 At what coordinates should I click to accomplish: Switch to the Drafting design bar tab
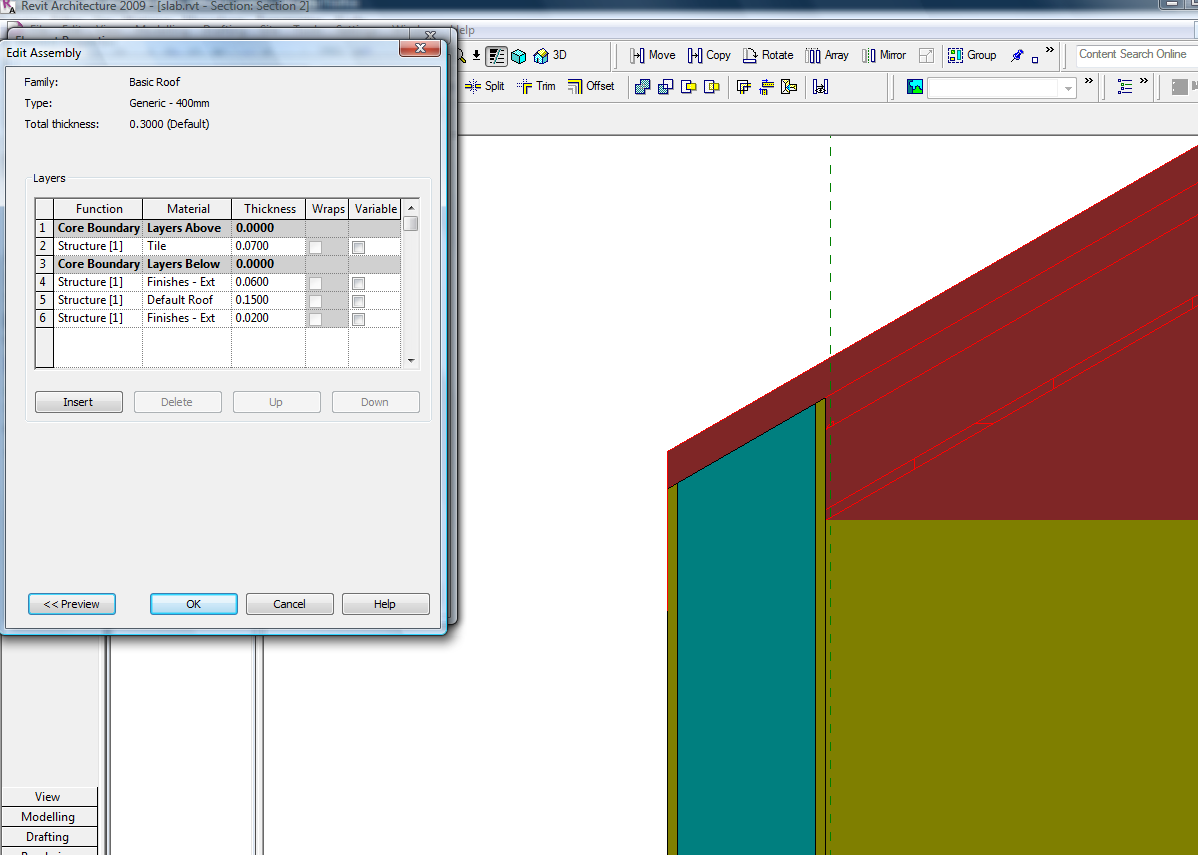coord(49,837)
